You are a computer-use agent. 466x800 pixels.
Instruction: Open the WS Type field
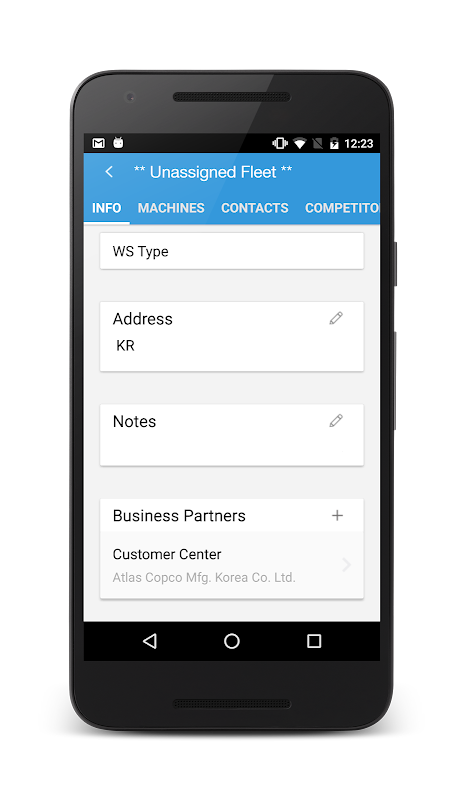pos(232,251)
